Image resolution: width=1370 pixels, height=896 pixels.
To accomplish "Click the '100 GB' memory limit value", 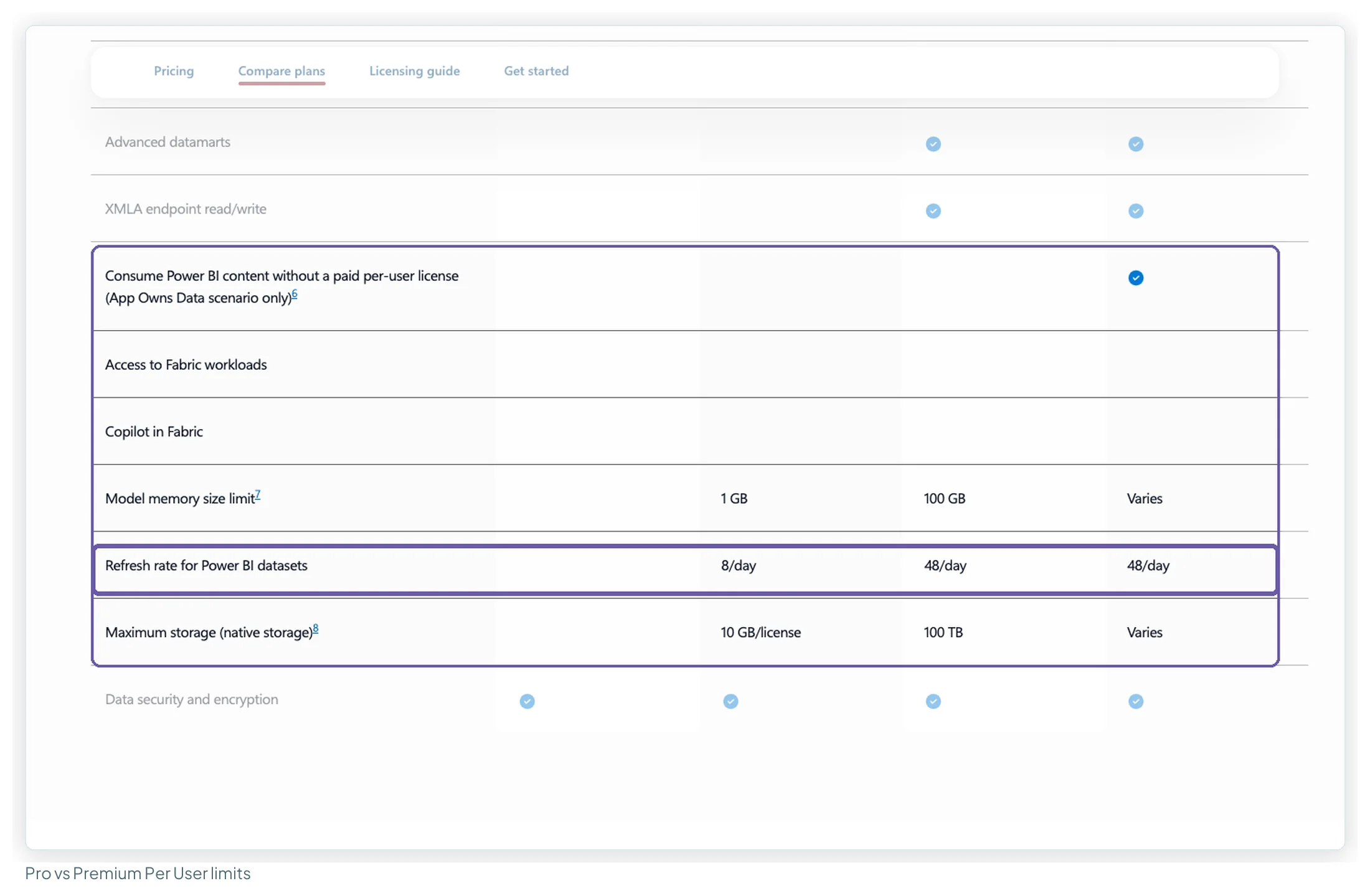I will click(944, 499).
